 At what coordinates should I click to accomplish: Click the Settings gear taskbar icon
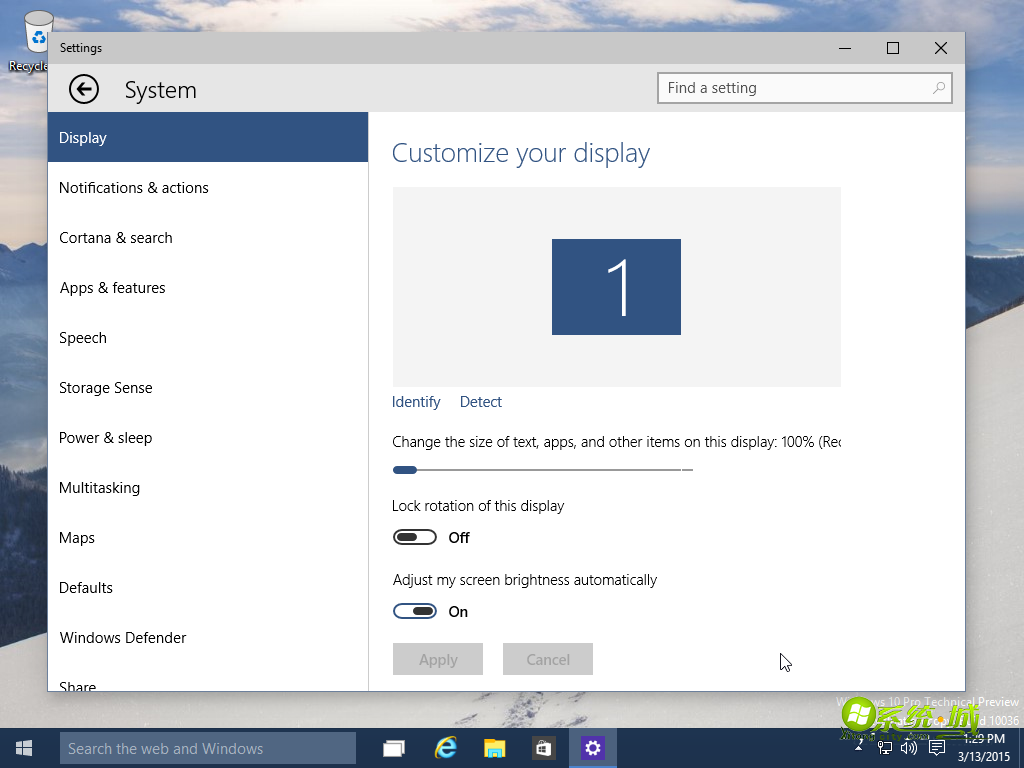pyautogui.click(x=593, y=748)
